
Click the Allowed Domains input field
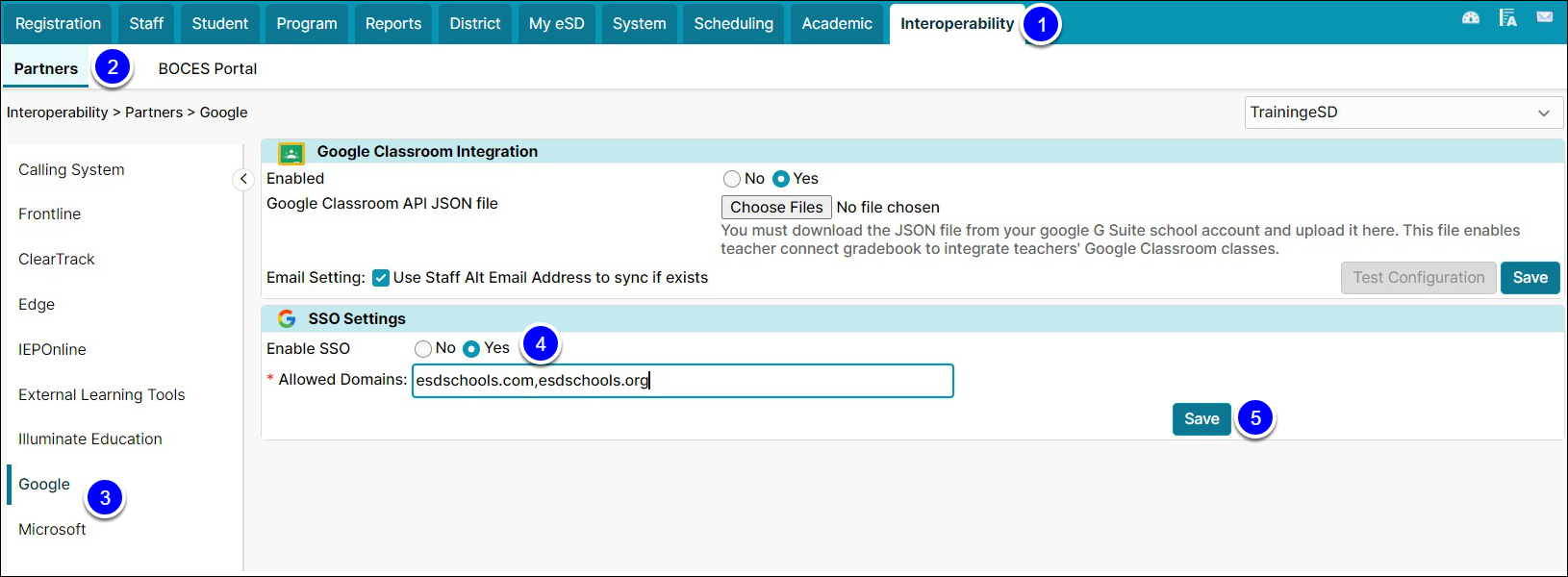683,381
